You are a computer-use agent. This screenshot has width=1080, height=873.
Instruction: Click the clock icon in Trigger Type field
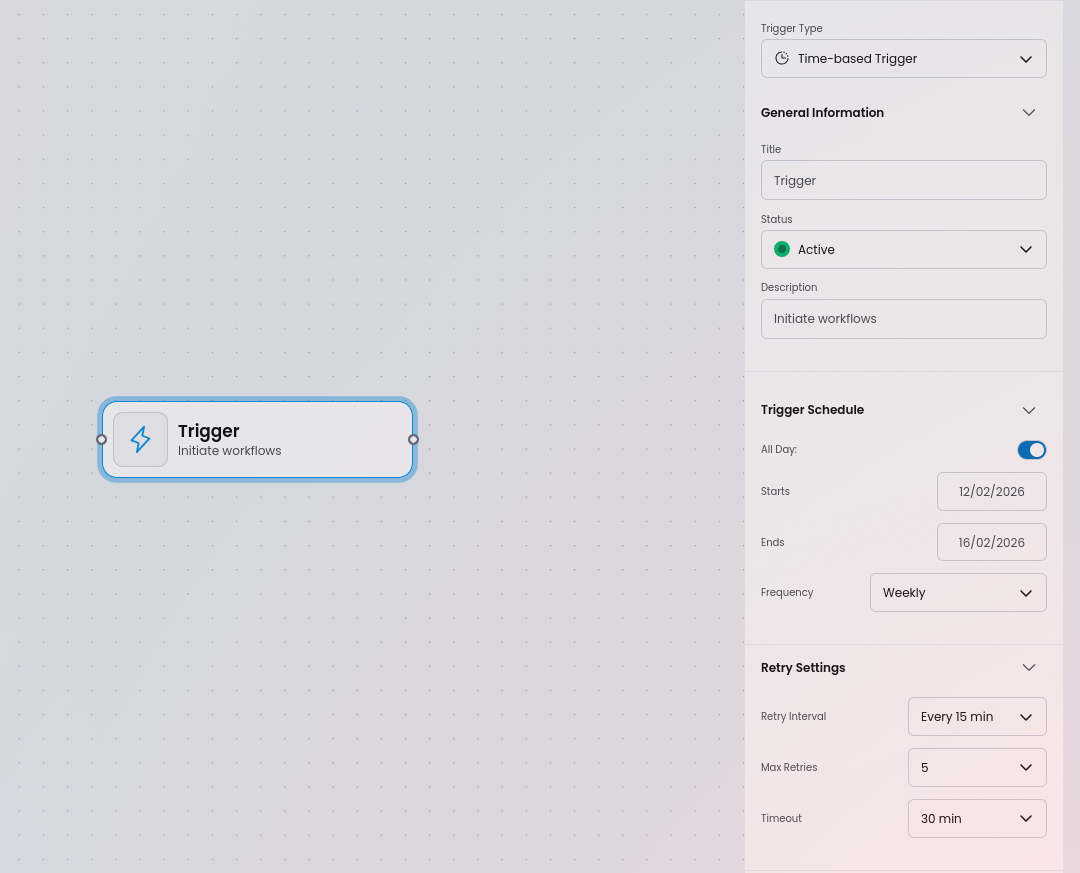781,58
